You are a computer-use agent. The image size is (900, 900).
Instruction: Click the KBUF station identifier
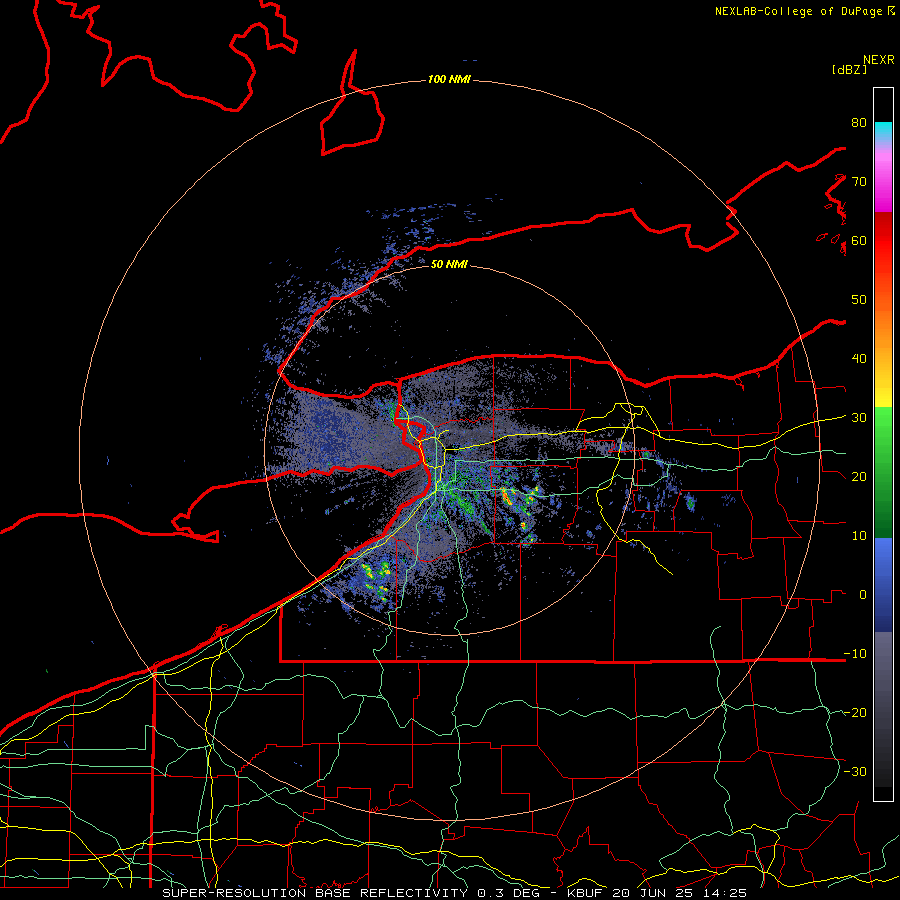(x=587, y=893)
